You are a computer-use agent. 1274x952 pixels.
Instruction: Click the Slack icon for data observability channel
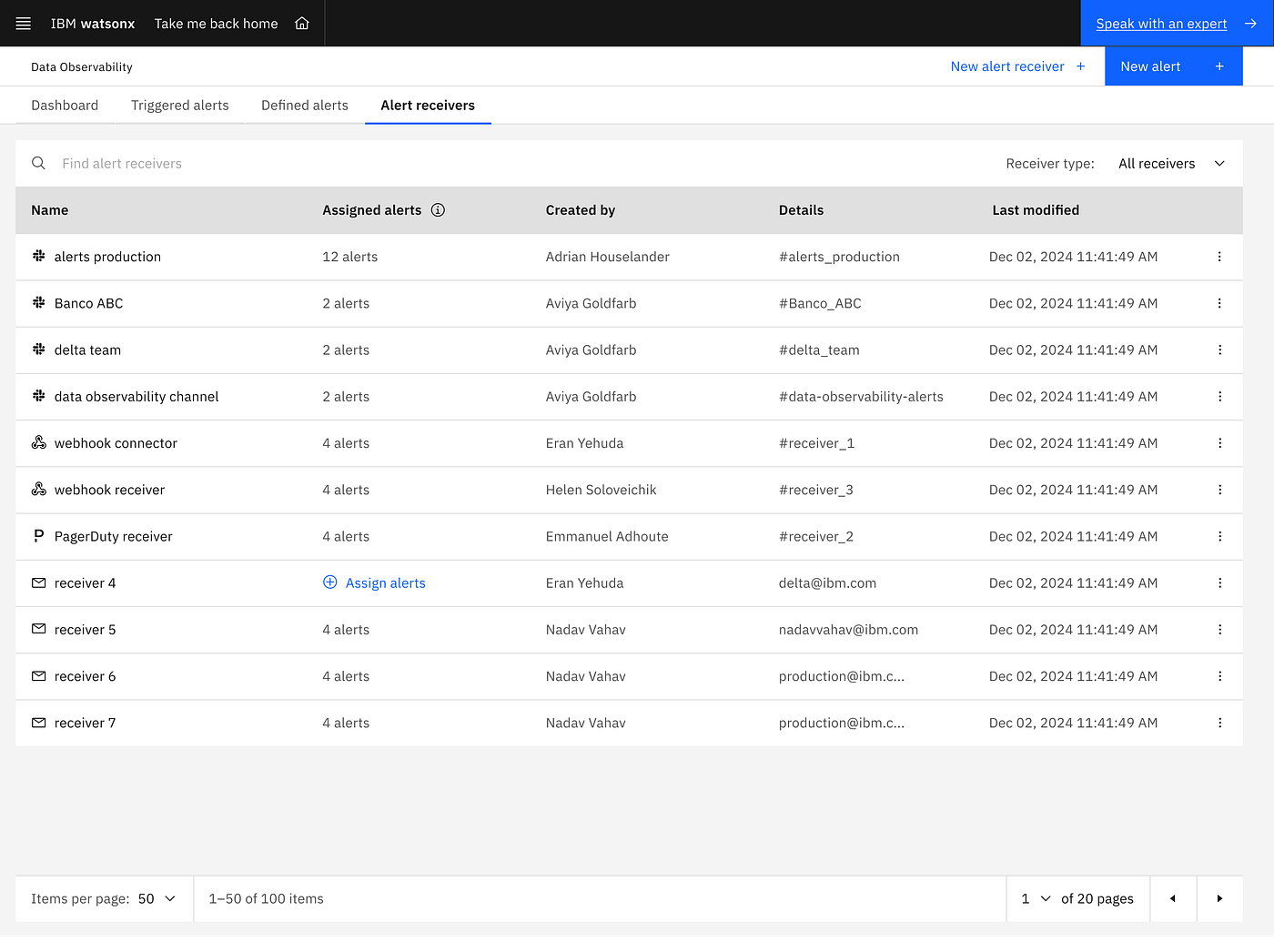coord(38,396)
